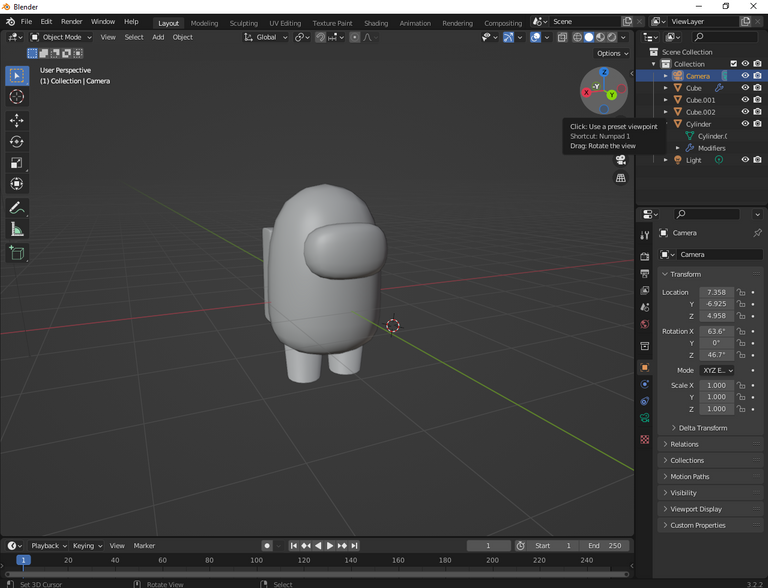
Task: Hide Camera in viewport via eye icon
Action: 745,76
